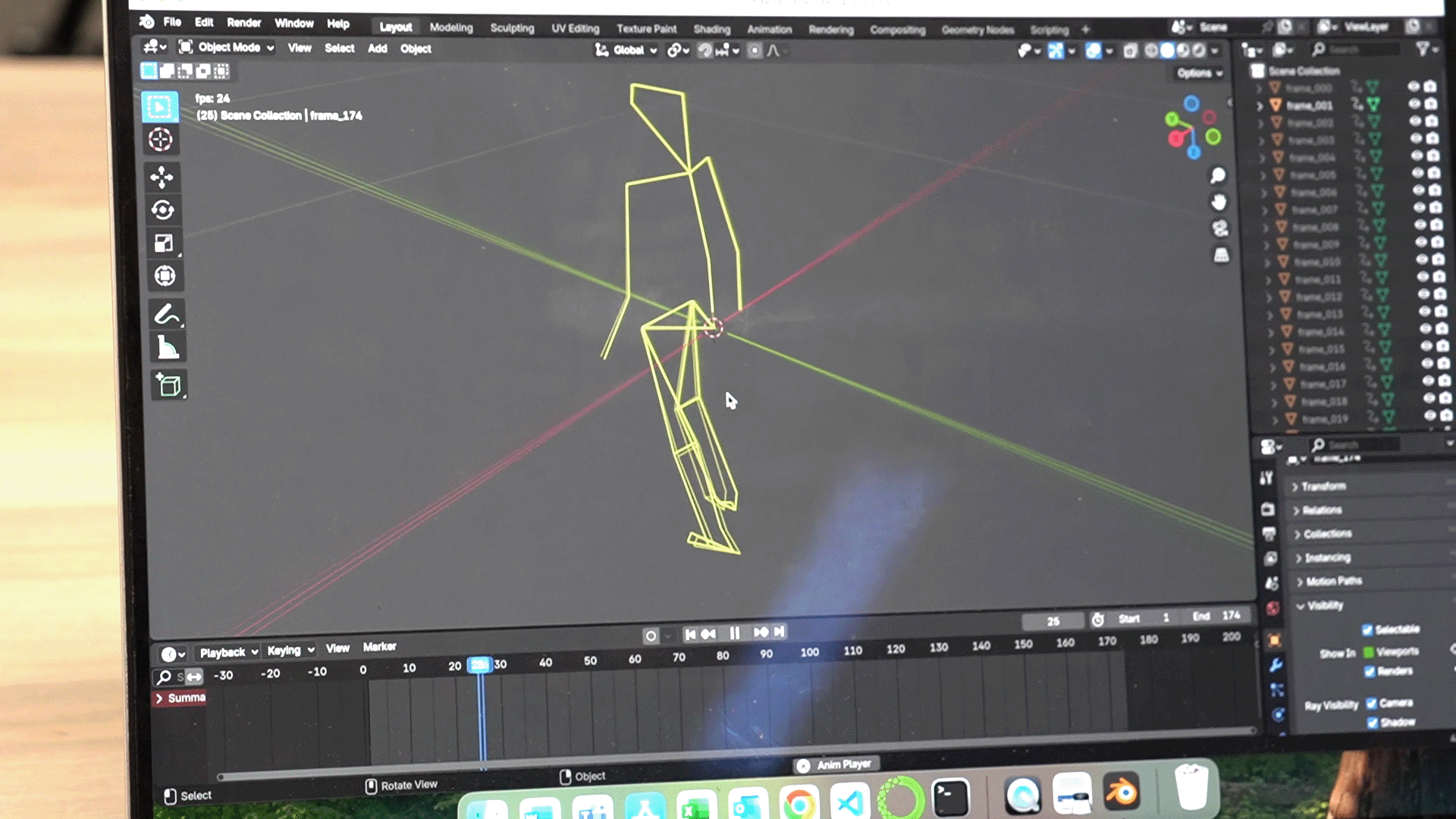Open the File menu
Viewport: 1456px width, 819px height.
click(172, 22)
